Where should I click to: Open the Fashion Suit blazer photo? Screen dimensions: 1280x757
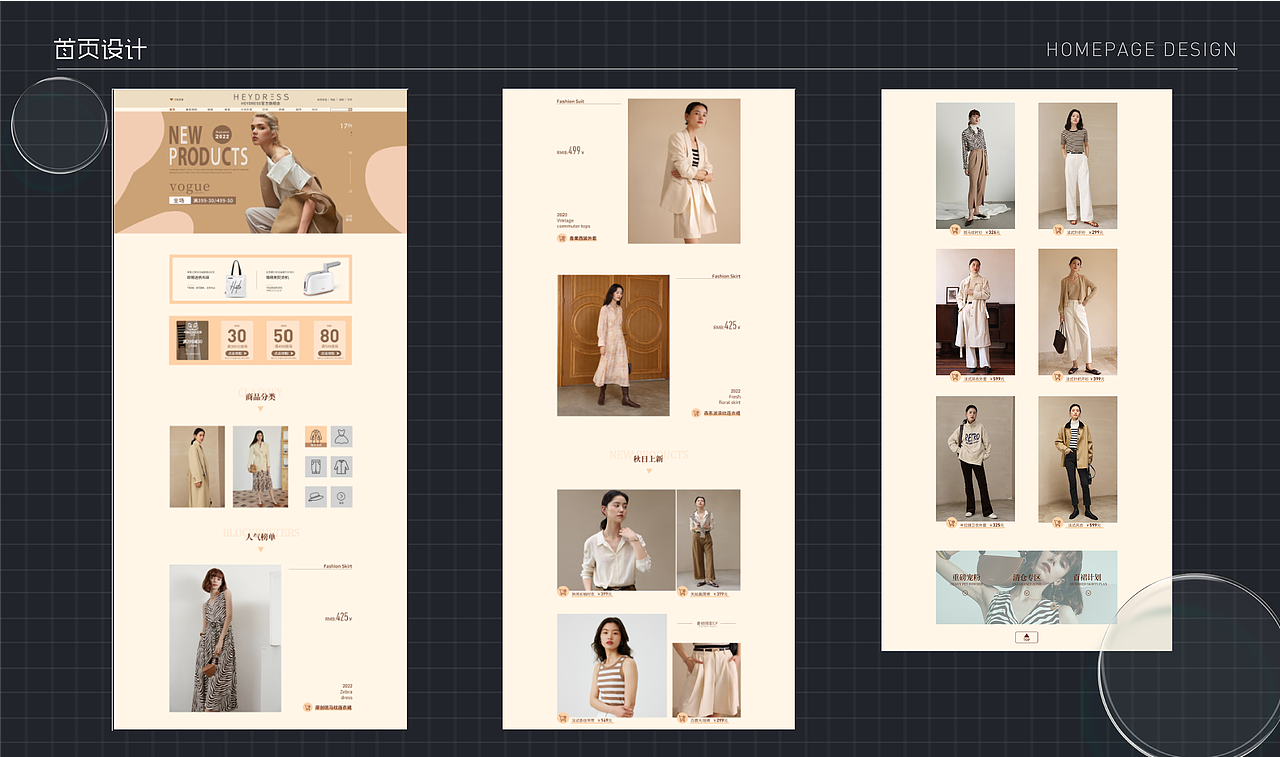point(684,171)
